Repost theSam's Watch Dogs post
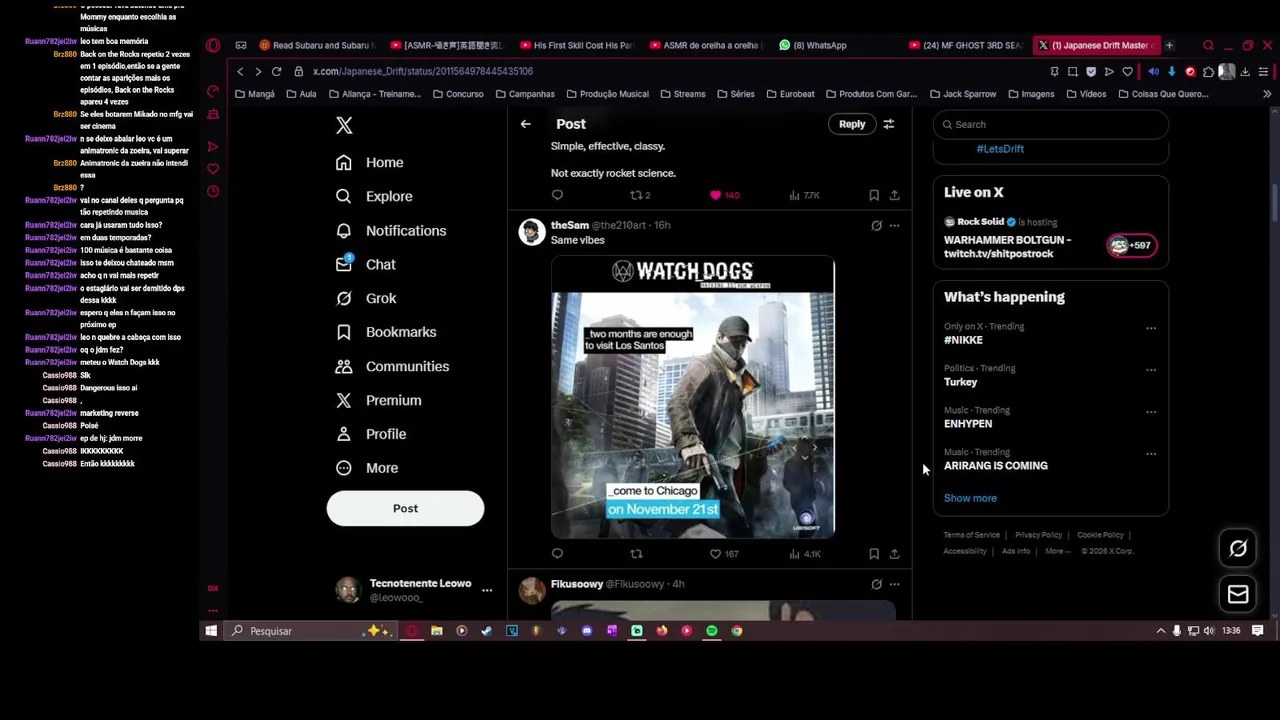 point(636,554)
